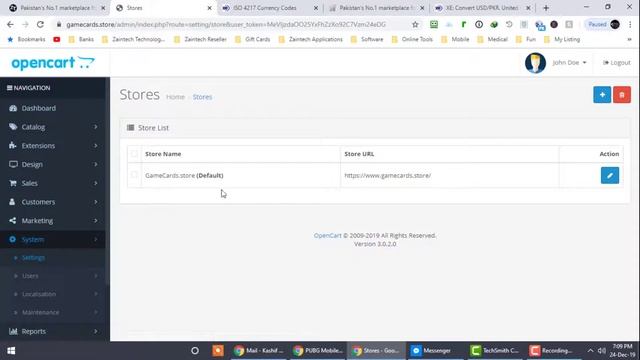The width and height of the screenshot is (640, 360).
Task: Open the Chrome three-dot menu
Action: pyautogui.click(x=630, y=24)
